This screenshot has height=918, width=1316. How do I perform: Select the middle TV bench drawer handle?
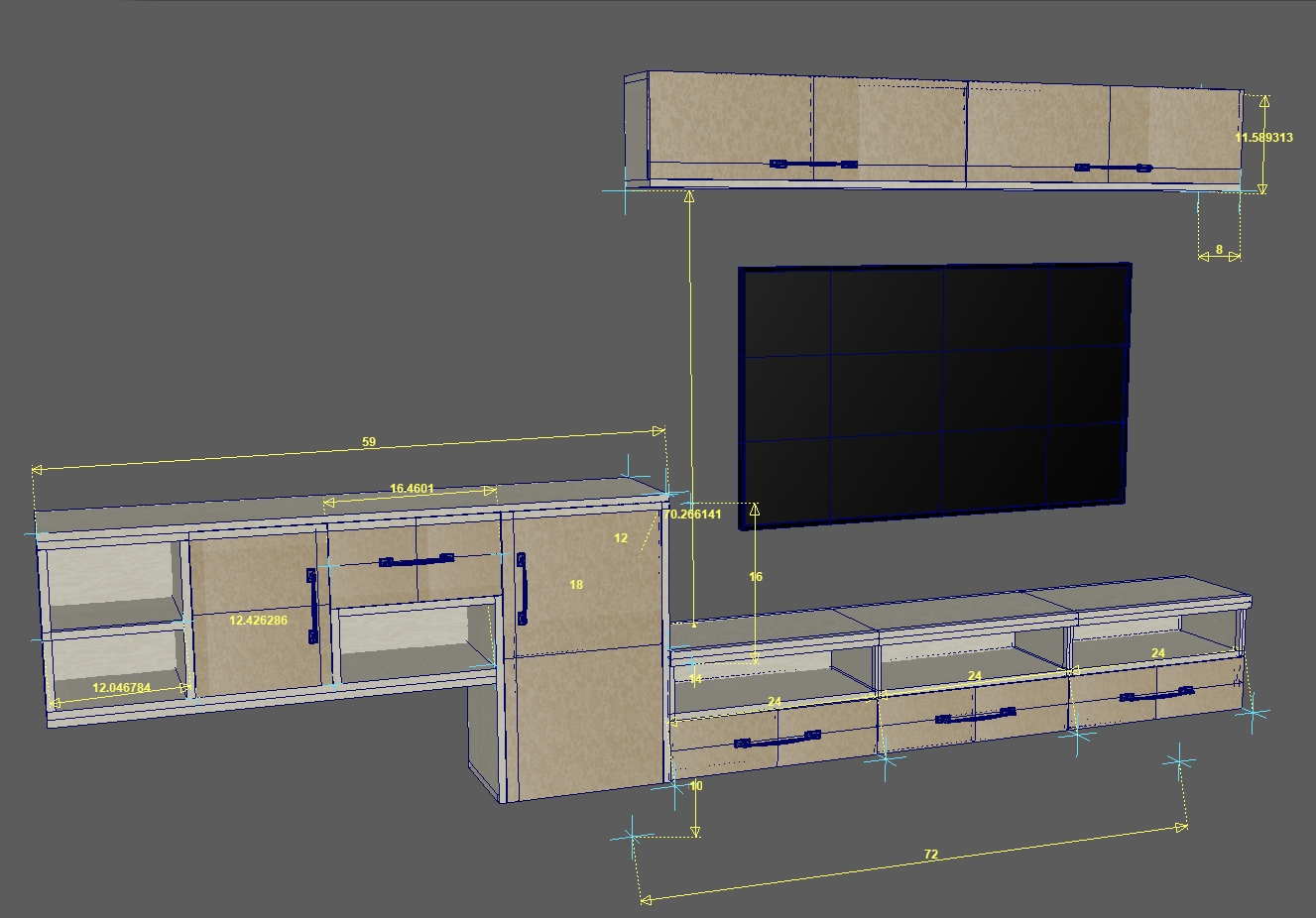coord(975,716)
